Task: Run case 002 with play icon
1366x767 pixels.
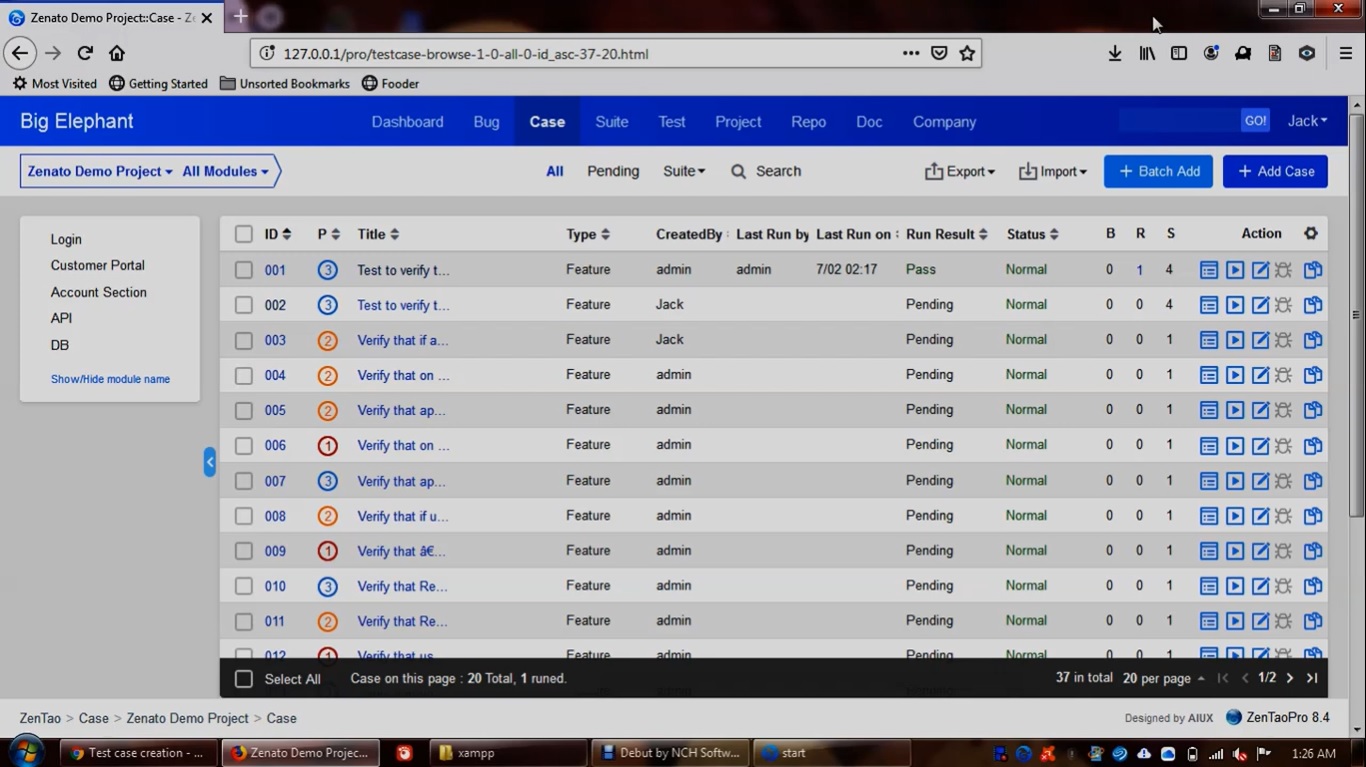Action: (1235, 305)
